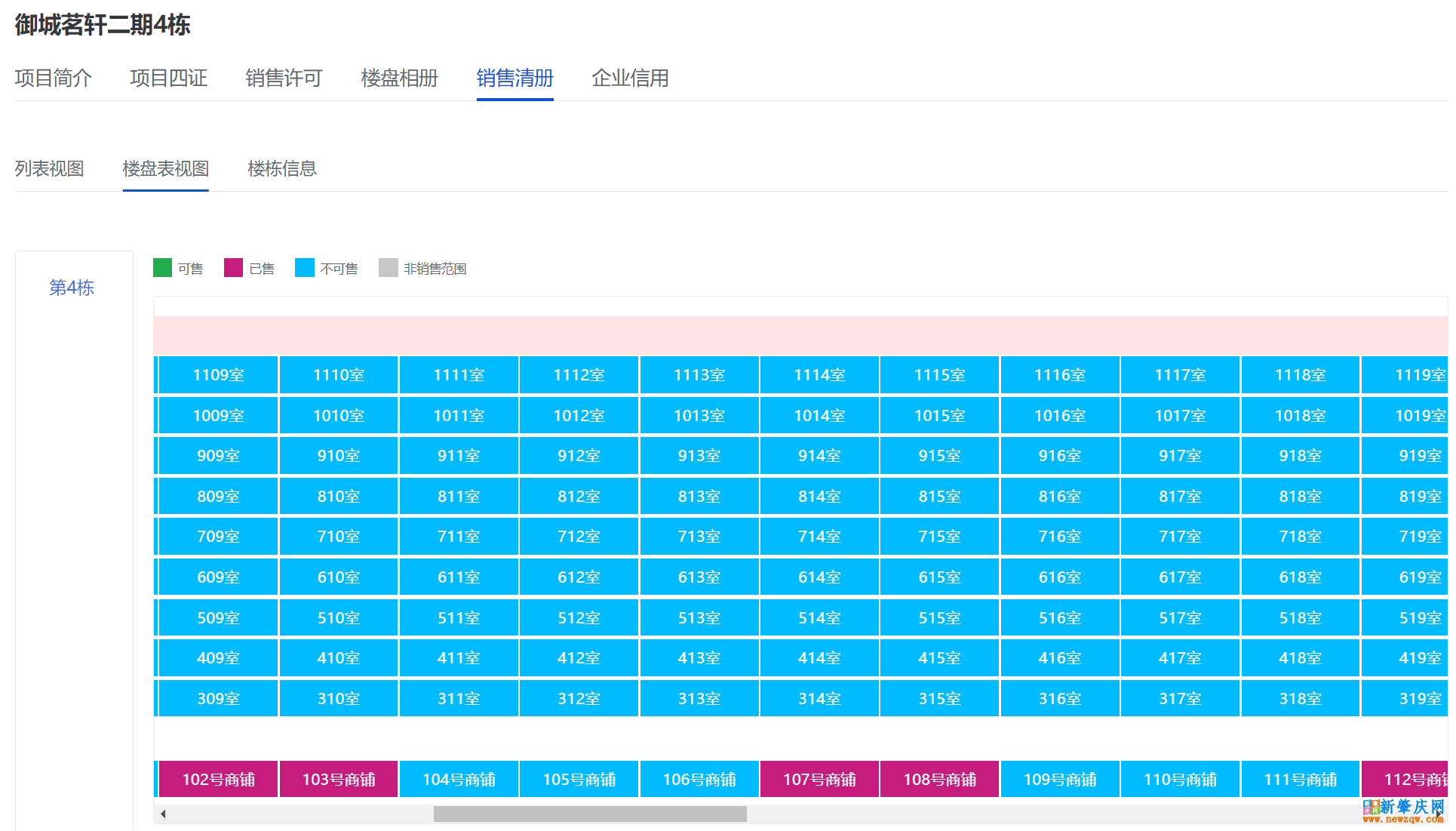Select the sold 102号商铺 cell

coord(218,779)
